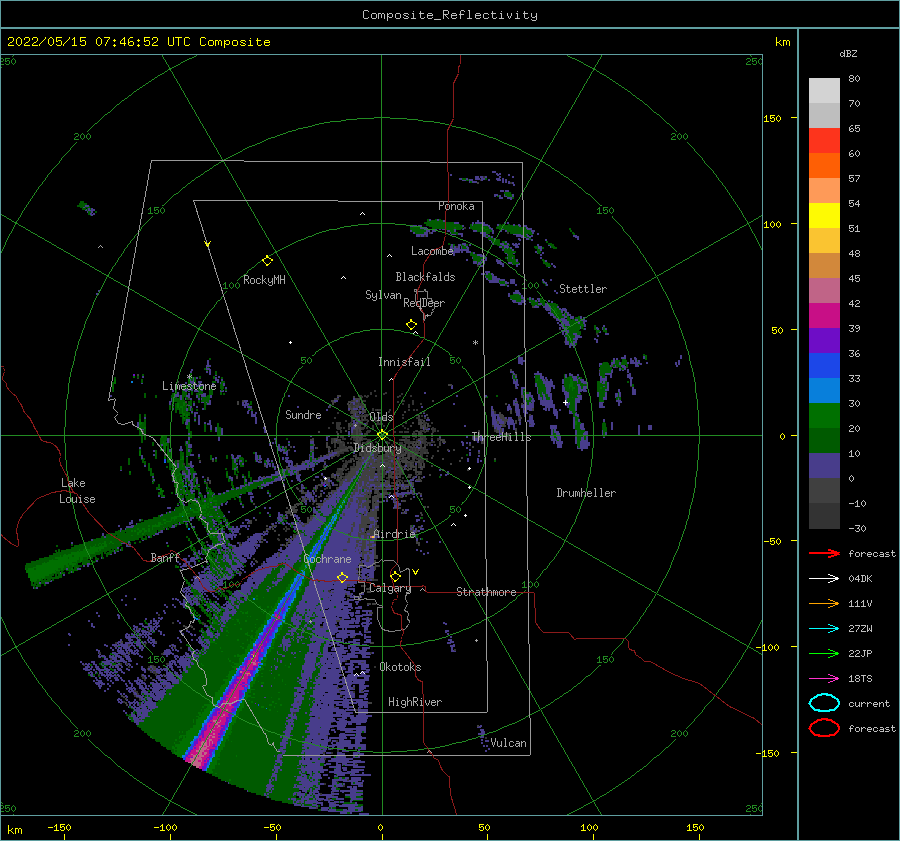The width and height of the screenshot is (900, 841).
Task: Click the magenta 18TS arrow icon
Action: point(824,679)
